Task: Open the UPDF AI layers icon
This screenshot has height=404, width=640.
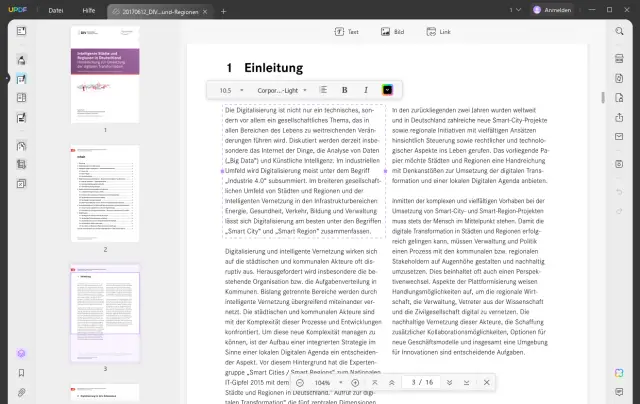Action: [21, 353]
